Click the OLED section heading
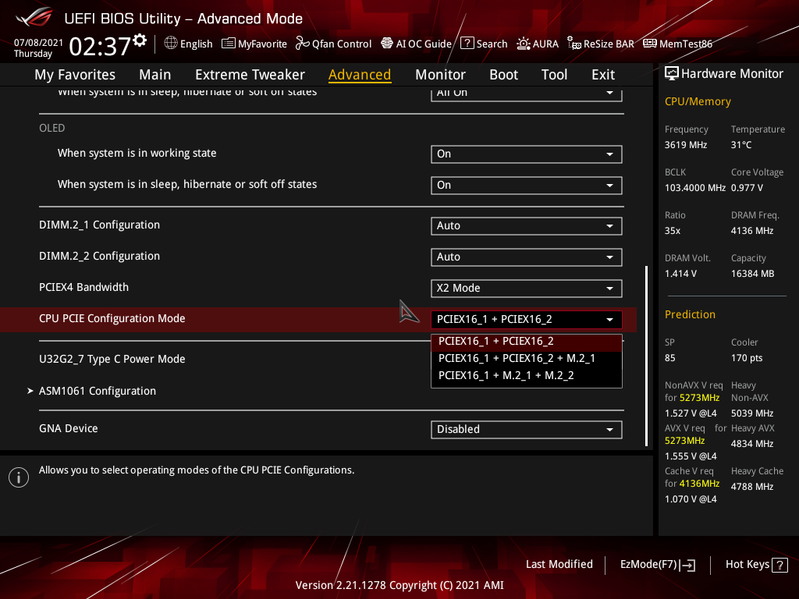This screenshot has width=799, height=599. [52, 128]
